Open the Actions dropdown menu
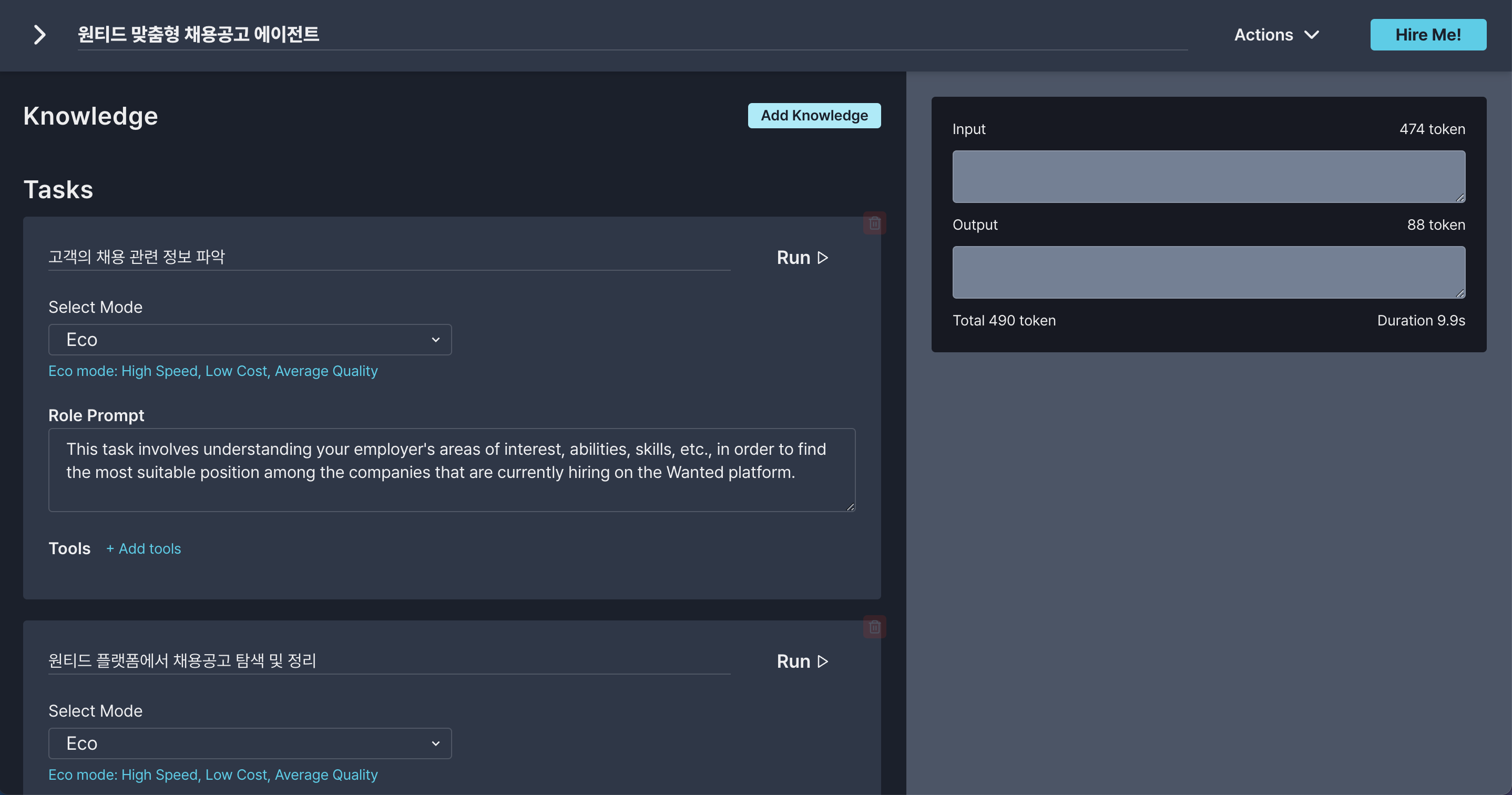The image size is (1512, 795). 1276,35
